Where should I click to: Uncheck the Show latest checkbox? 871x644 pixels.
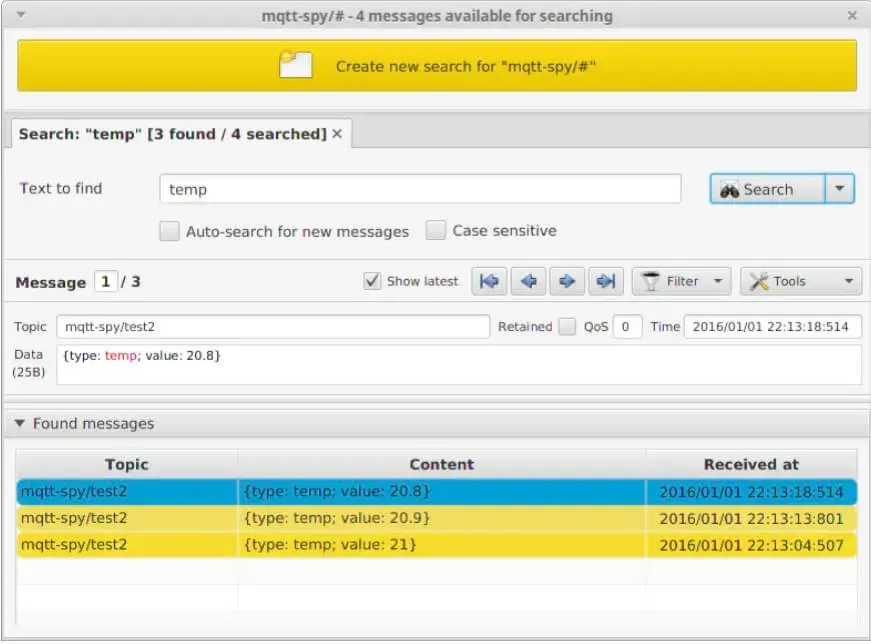[x=372, y=281]
